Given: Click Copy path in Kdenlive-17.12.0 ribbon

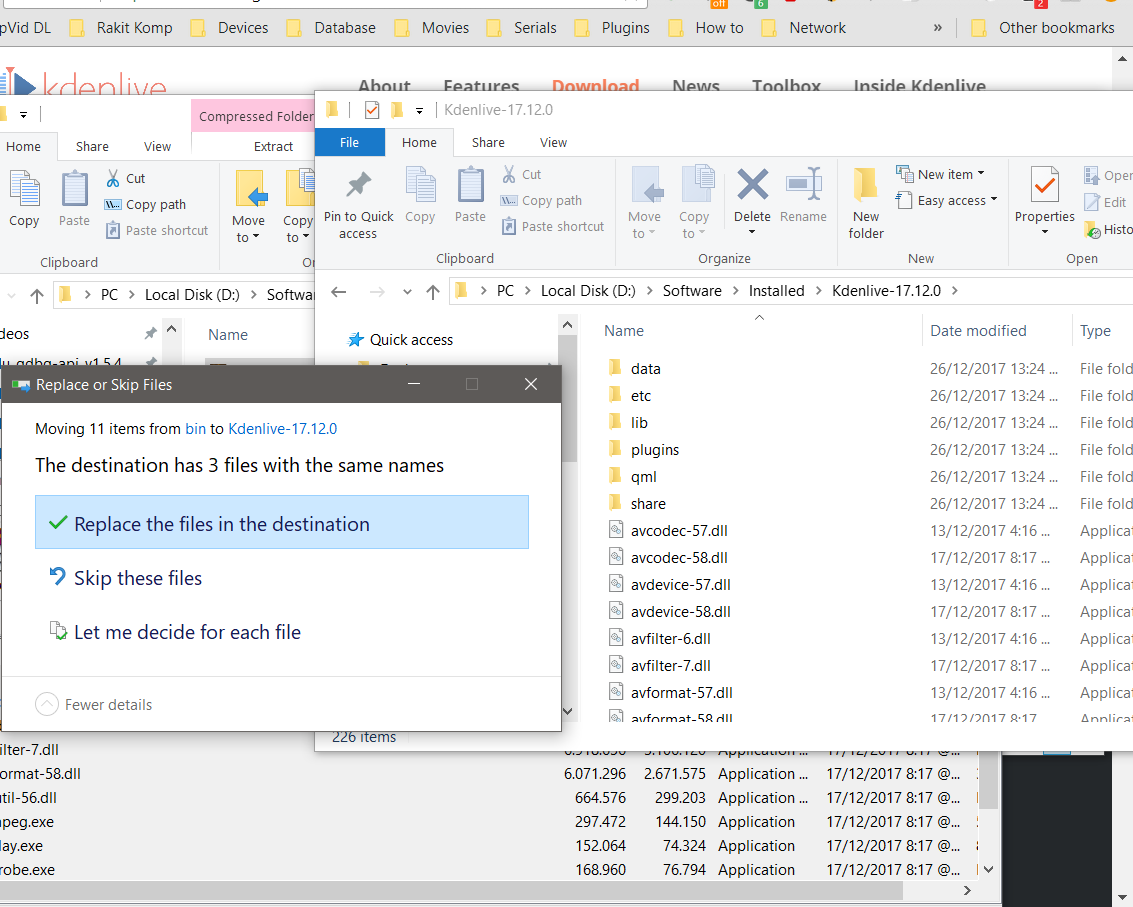Looking at the screenshot, I should pyautogui.click(x=542, y=200).
